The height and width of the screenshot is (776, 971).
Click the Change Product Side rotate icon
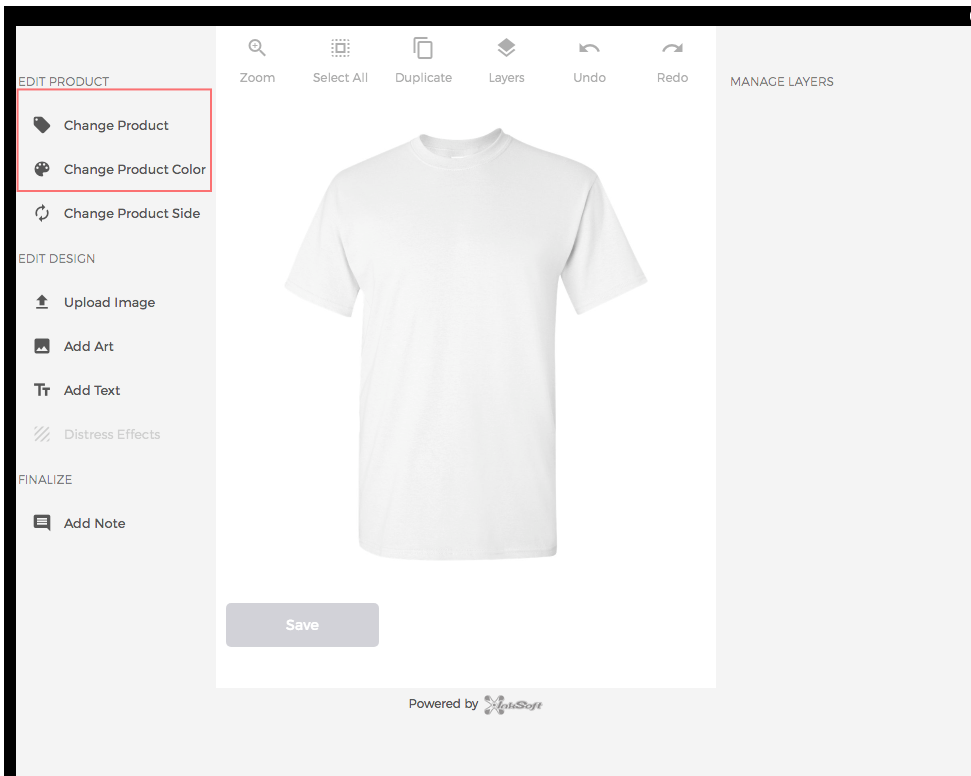point(41,213)
